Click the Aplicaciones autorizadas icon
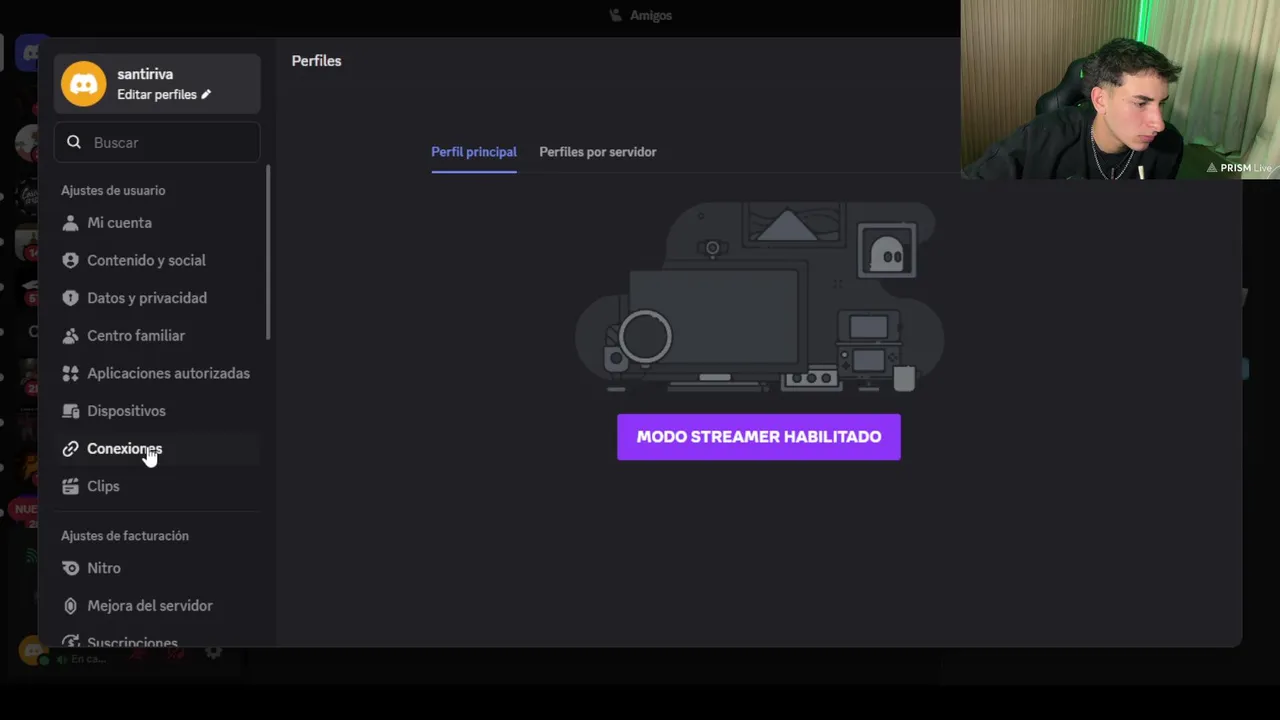1280x720 pixels. 70,373
